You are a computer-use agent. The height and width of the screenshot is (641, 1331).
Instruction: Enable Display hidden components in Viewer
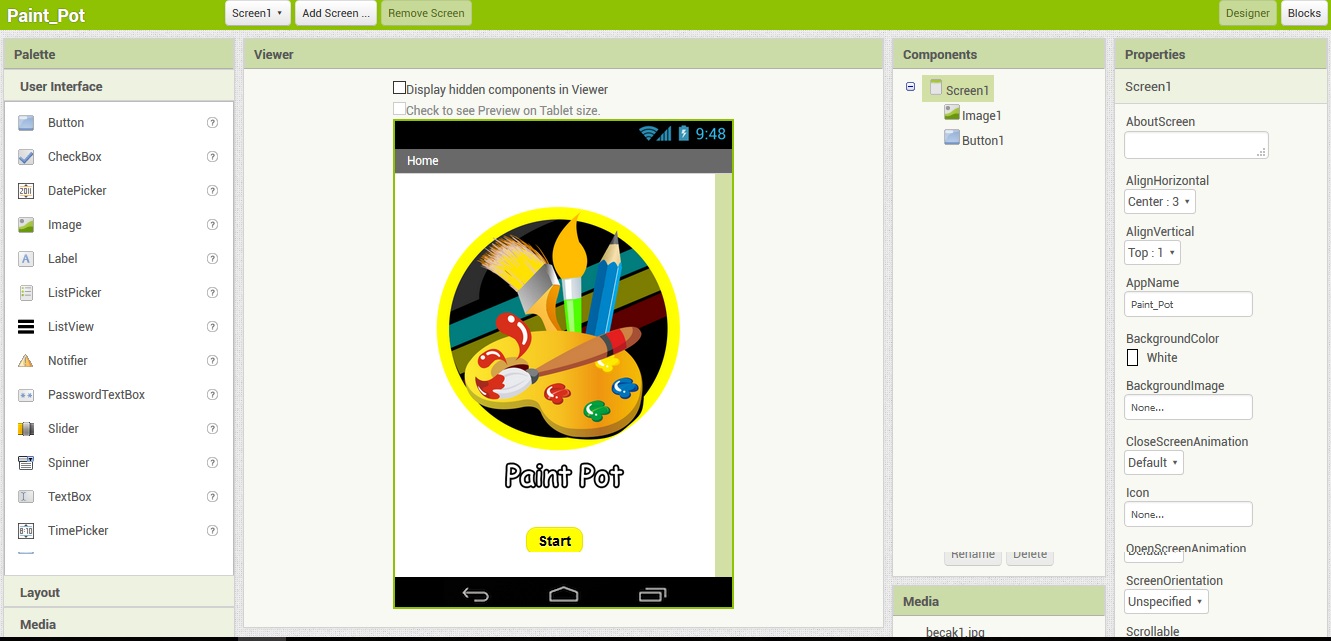[399, 87]
